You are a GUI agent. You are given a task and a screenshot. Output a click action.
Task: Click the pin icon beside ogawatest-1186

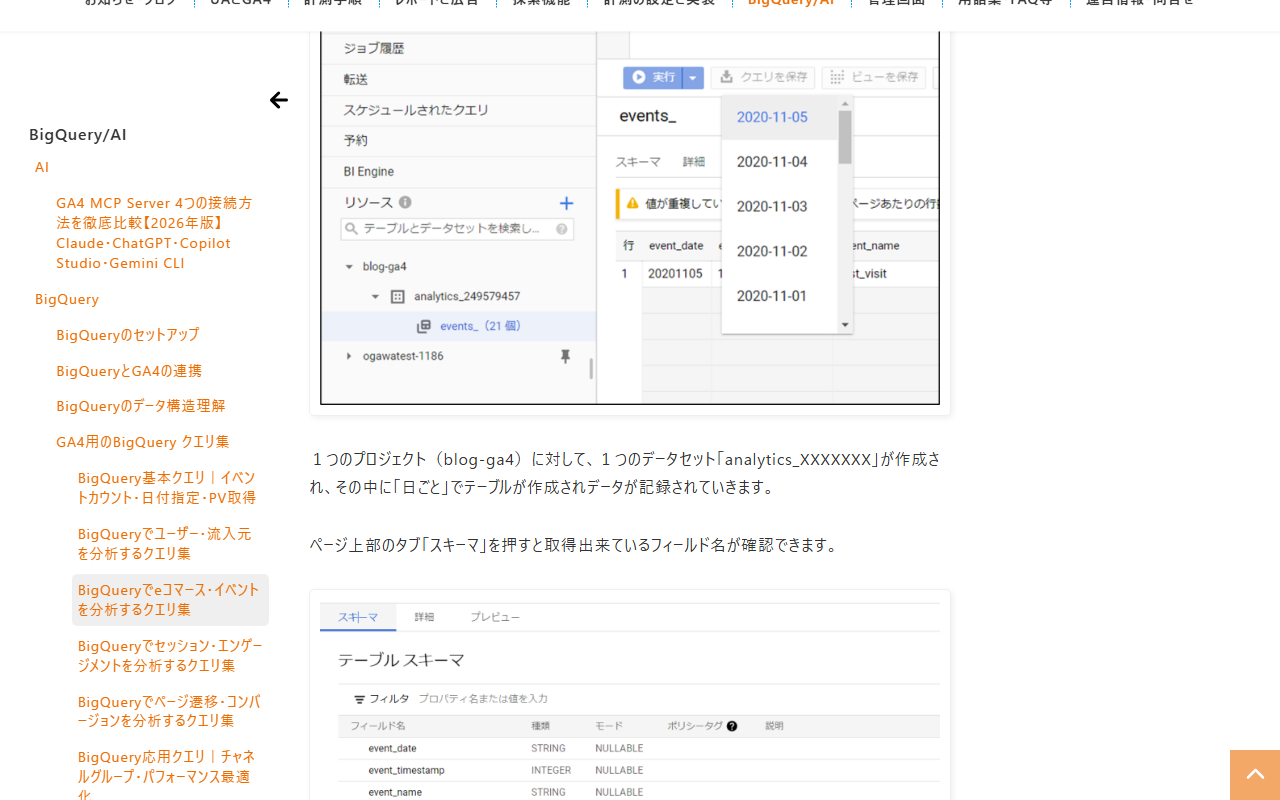click(565, 356)
